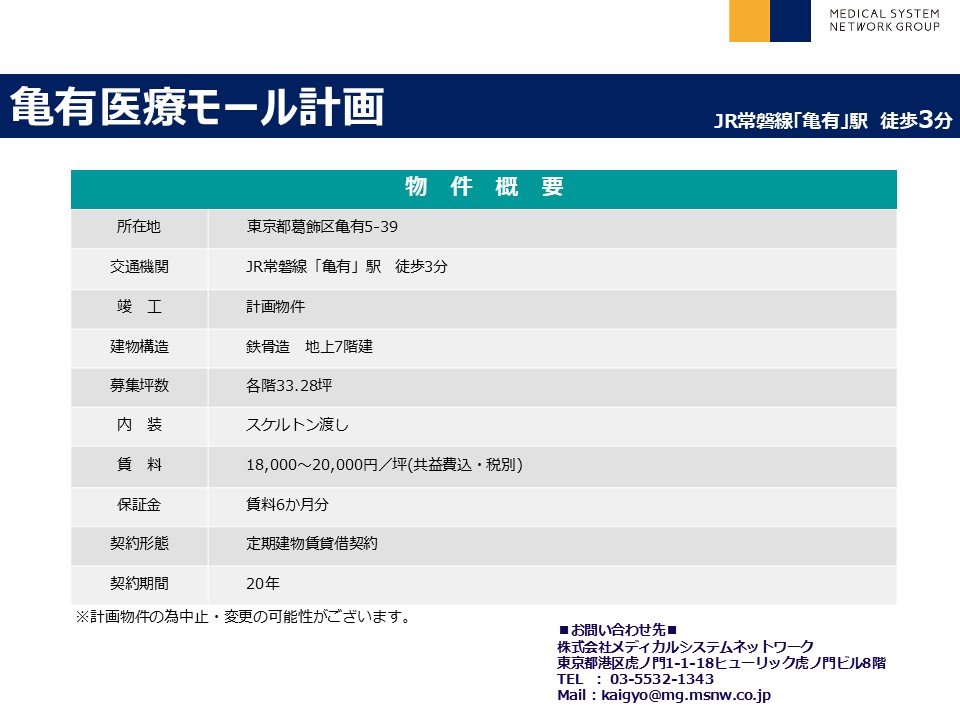The image size is (960, 720).
Task: Click the 計画物件 value cell
Action: coord(276,307)
